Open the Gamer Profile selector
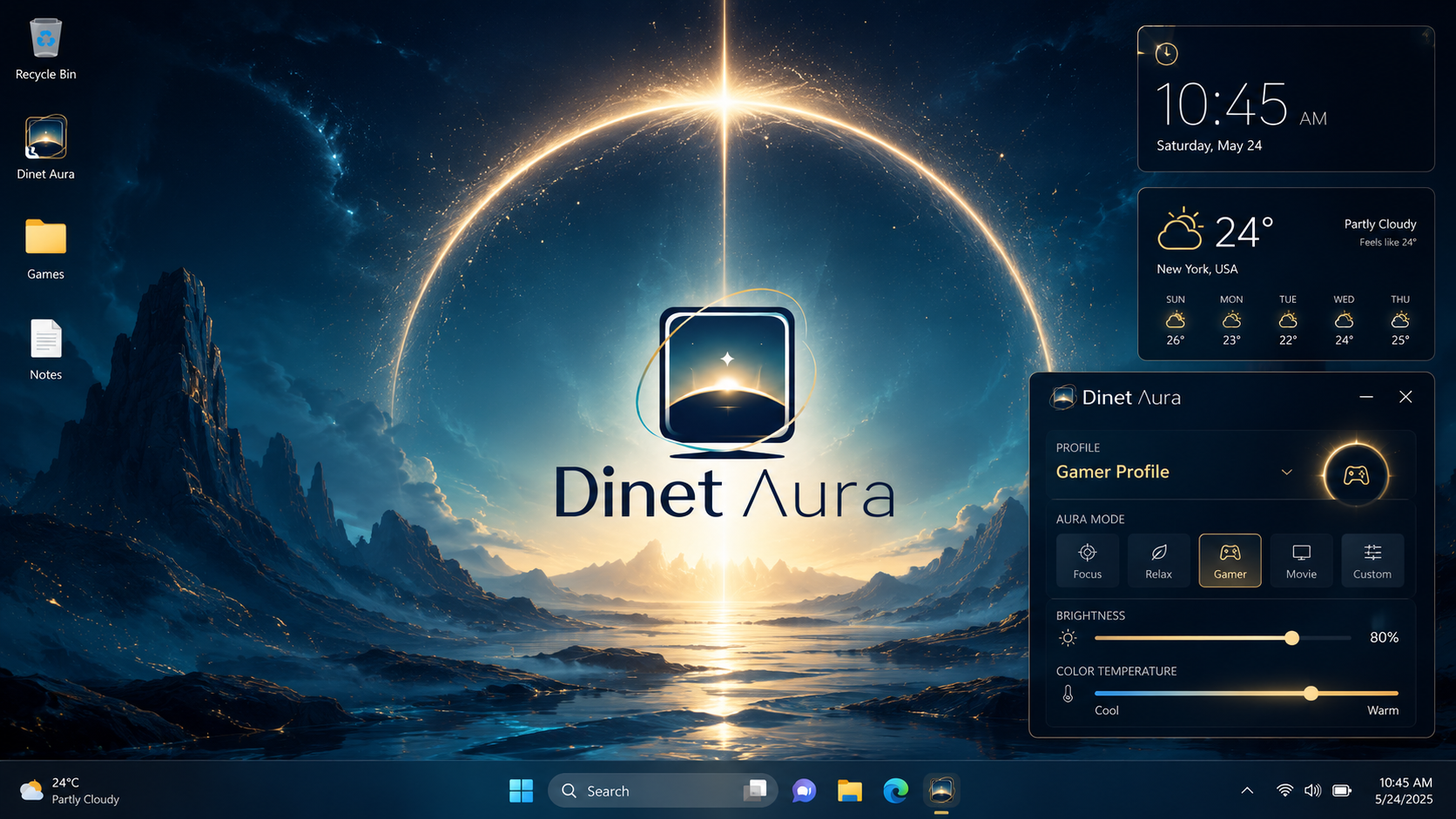The height and width of the screenshot is (819, 1456). pyautogui.click(x=1176, y=472)
